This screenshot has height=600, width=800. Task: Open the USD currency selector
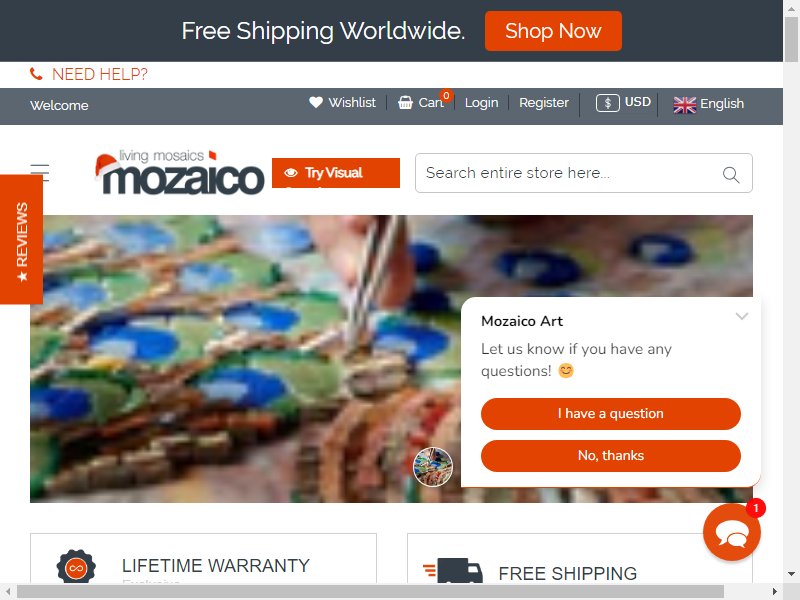pyautogui.click(x=623, y=103)
